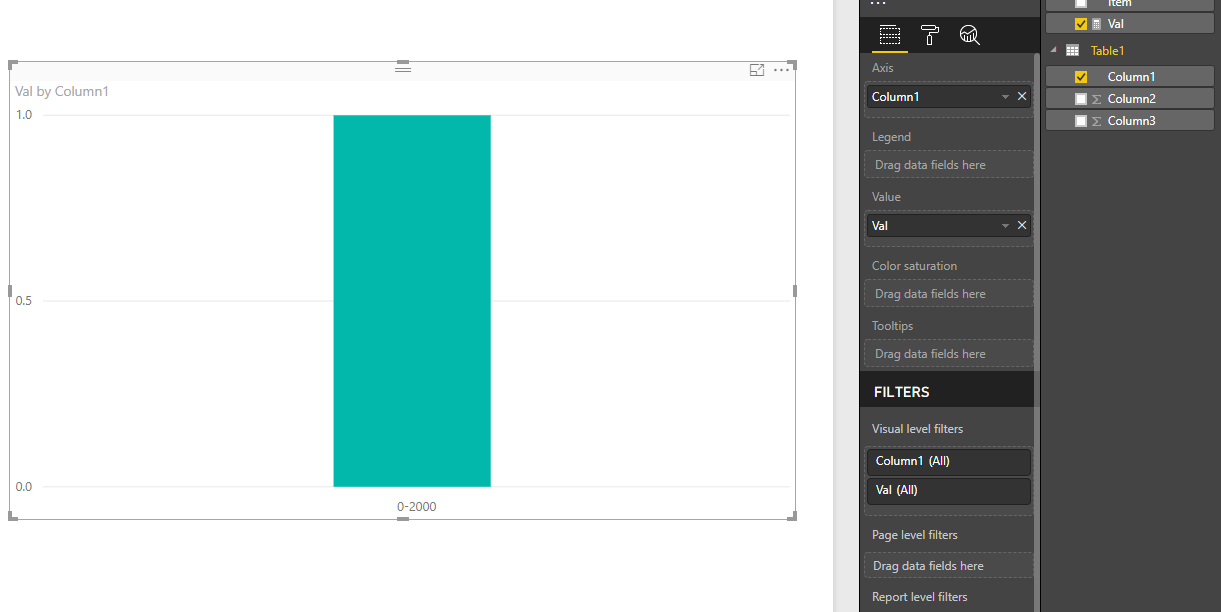
Task: Click the Legend drop area
Action: point(949,164)
